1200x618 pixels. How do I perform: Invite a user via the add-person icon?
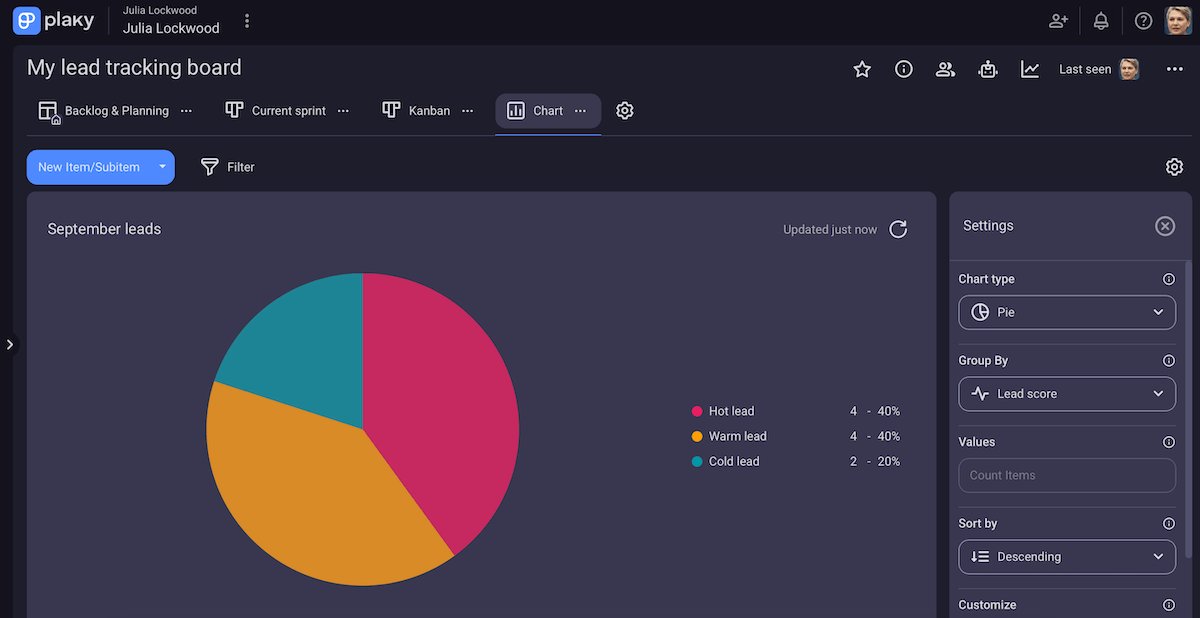[1057, 20]
